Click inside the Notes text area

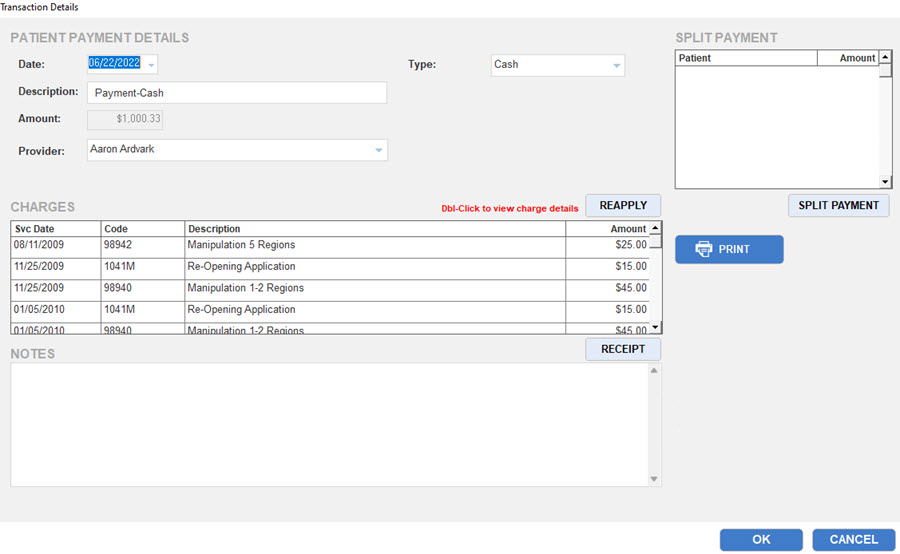330,424
